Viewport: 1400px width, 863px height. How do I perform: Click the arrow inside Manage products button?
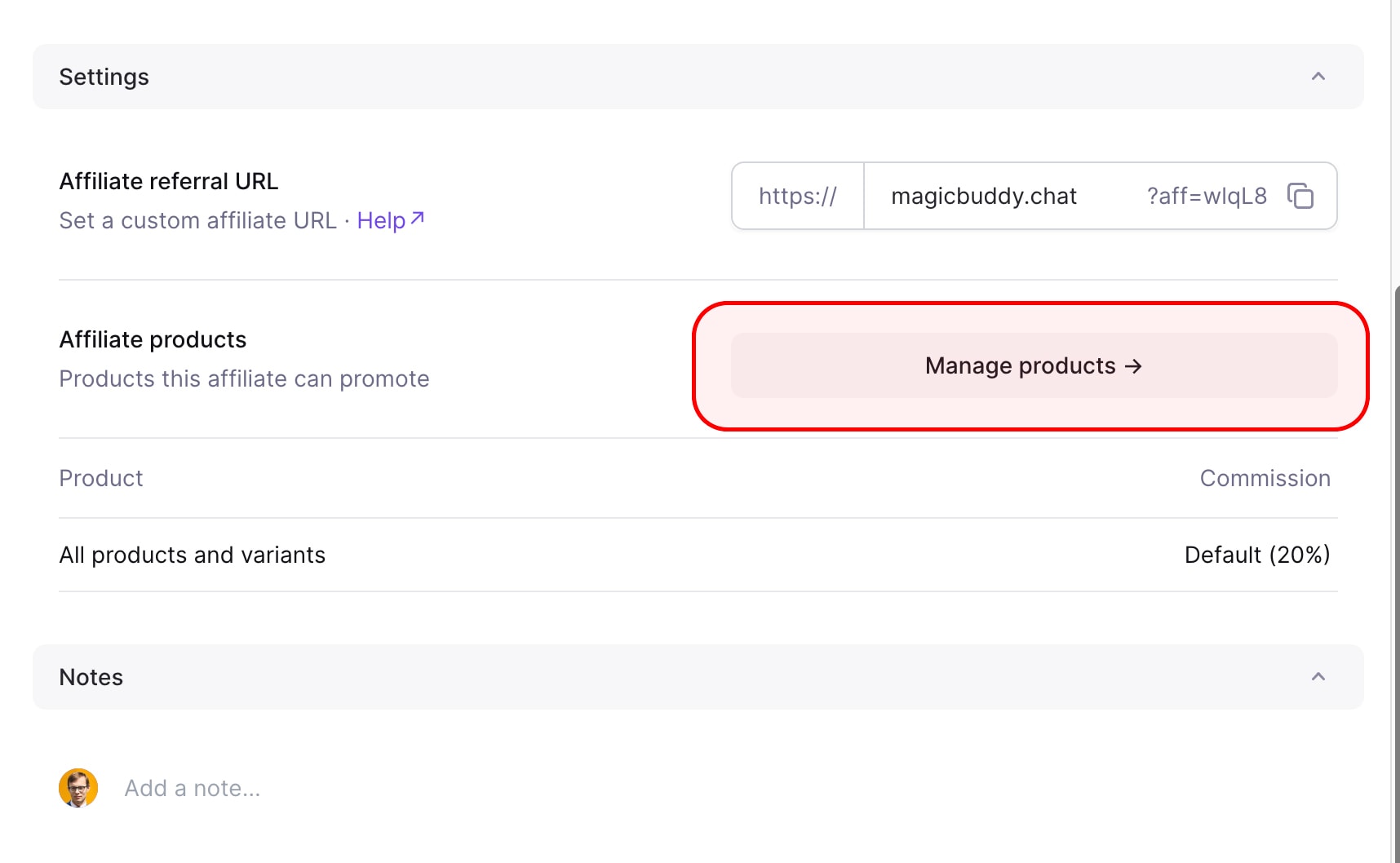[x=1134, y=366]
